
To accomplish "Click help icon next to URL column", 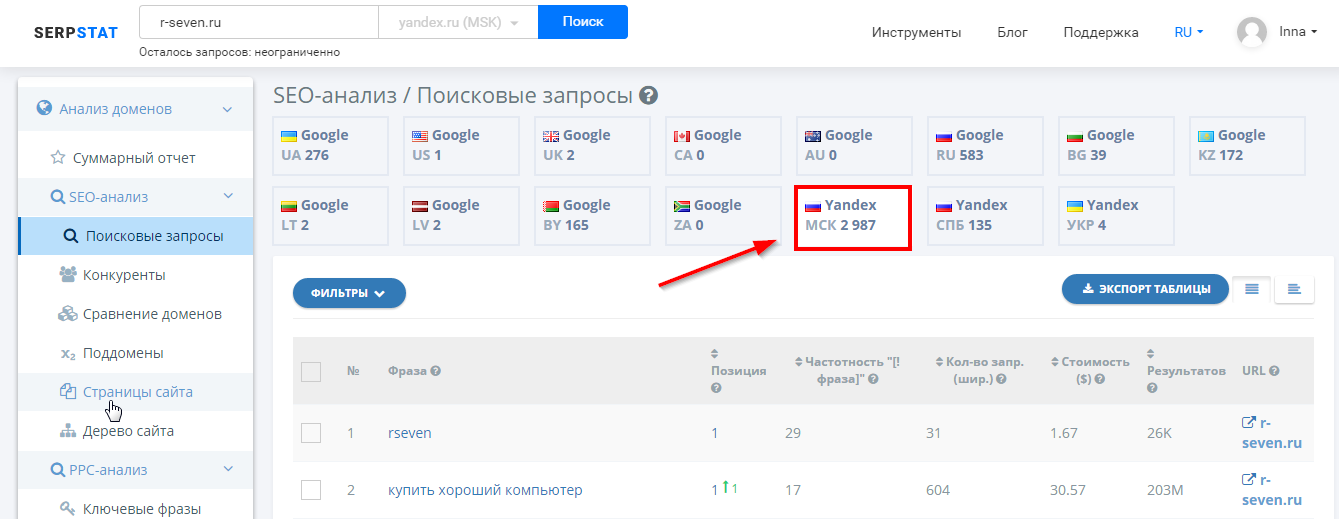I will tap(1274, 371).
